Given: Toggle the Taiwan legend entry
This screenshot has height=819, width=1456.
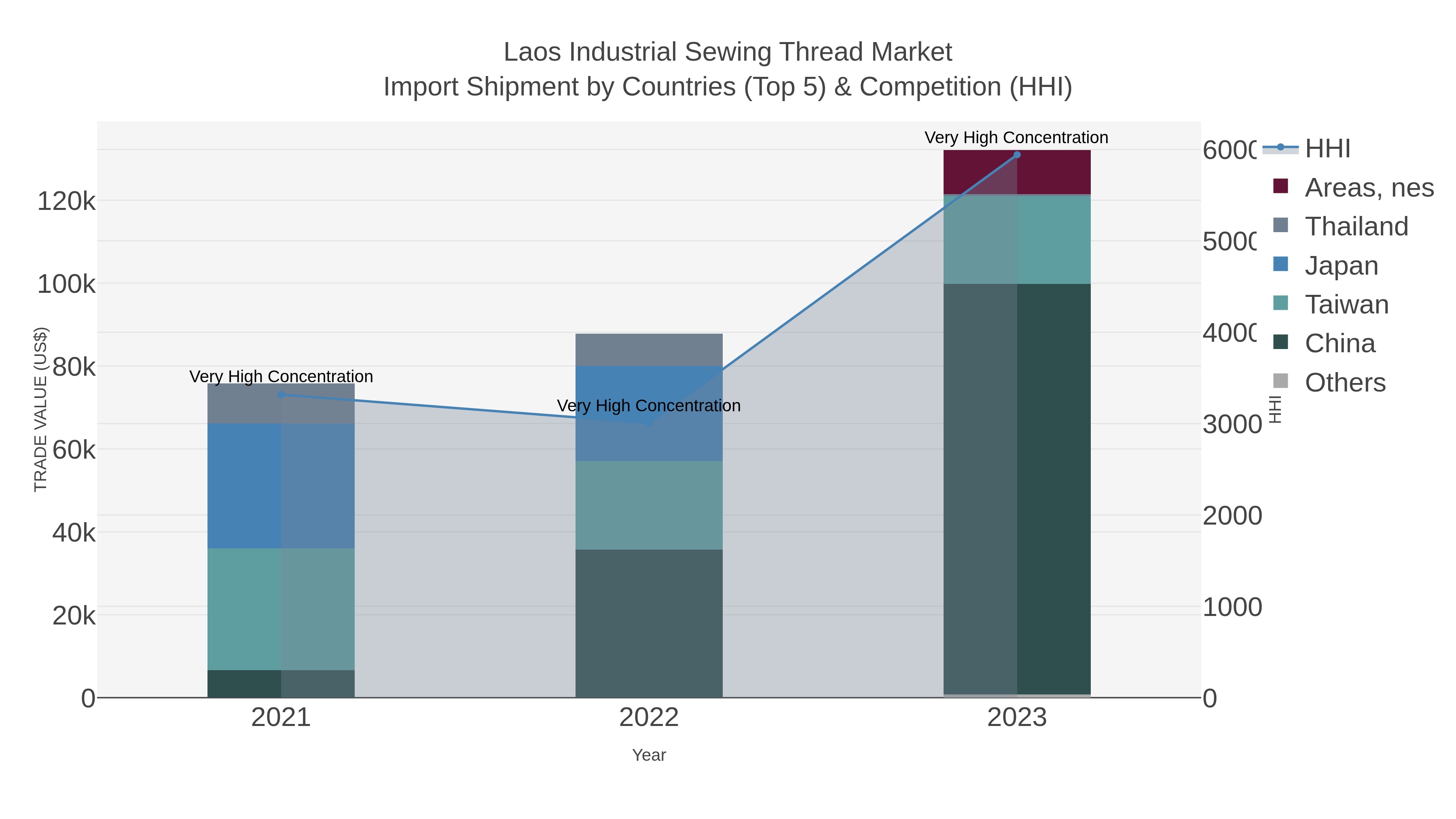Looking at the screenshot, I should [1331, 305].
